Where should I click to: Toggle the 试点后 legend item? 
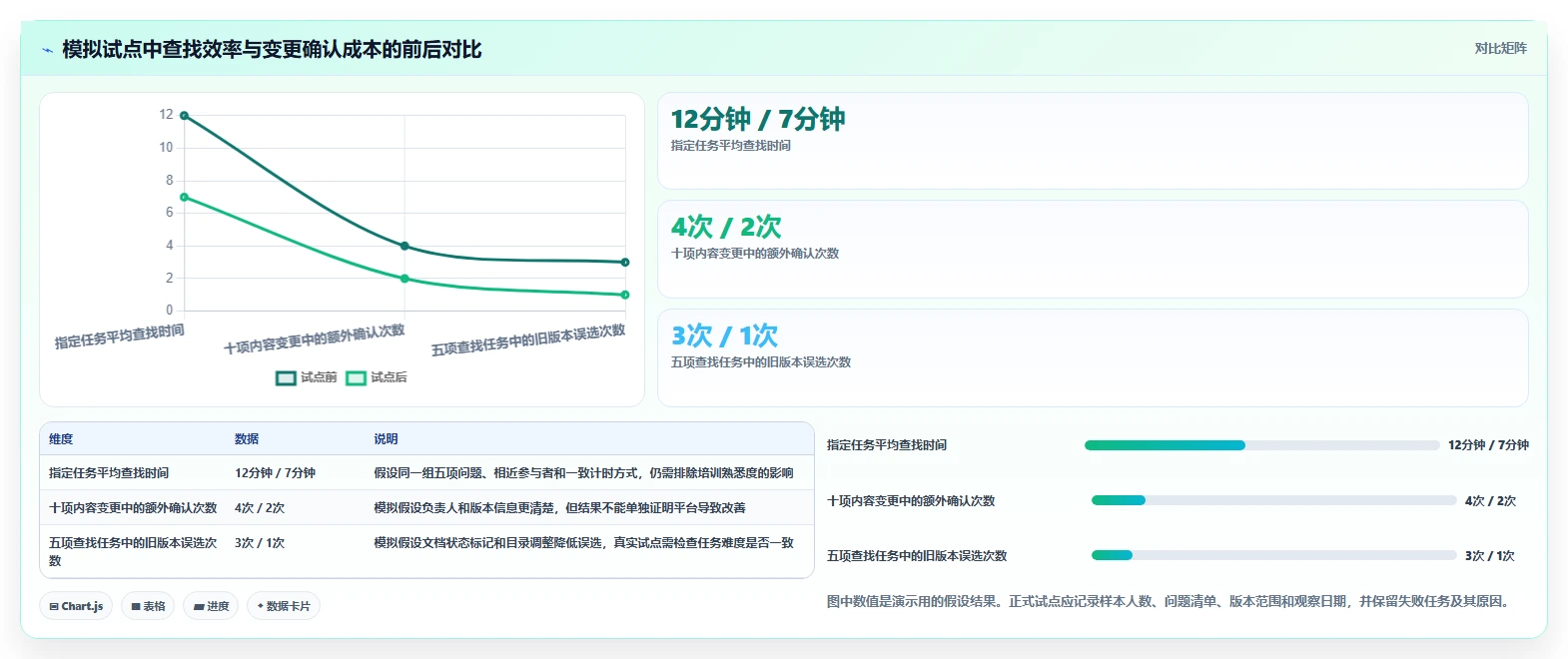tap(377, 377)
